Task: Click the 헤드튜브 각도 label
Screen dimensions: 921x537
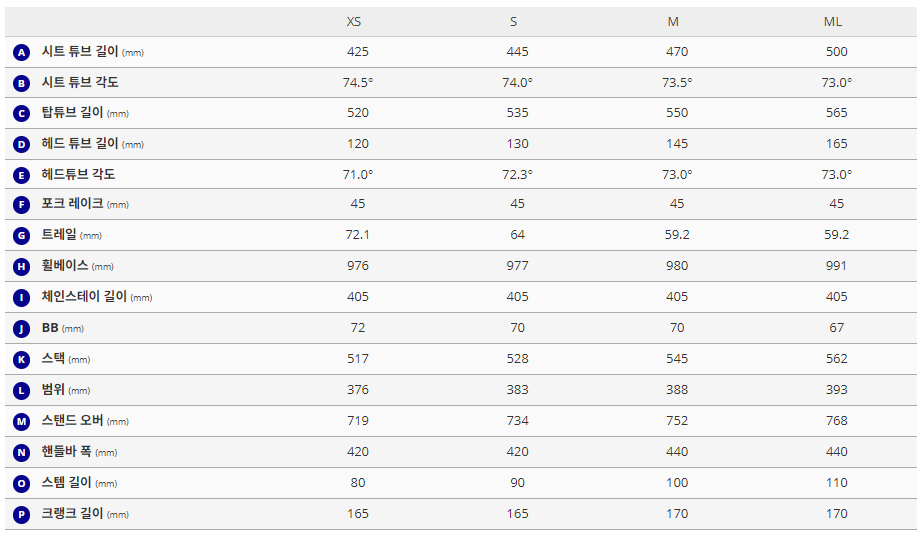Action: [x=78, y=174]
